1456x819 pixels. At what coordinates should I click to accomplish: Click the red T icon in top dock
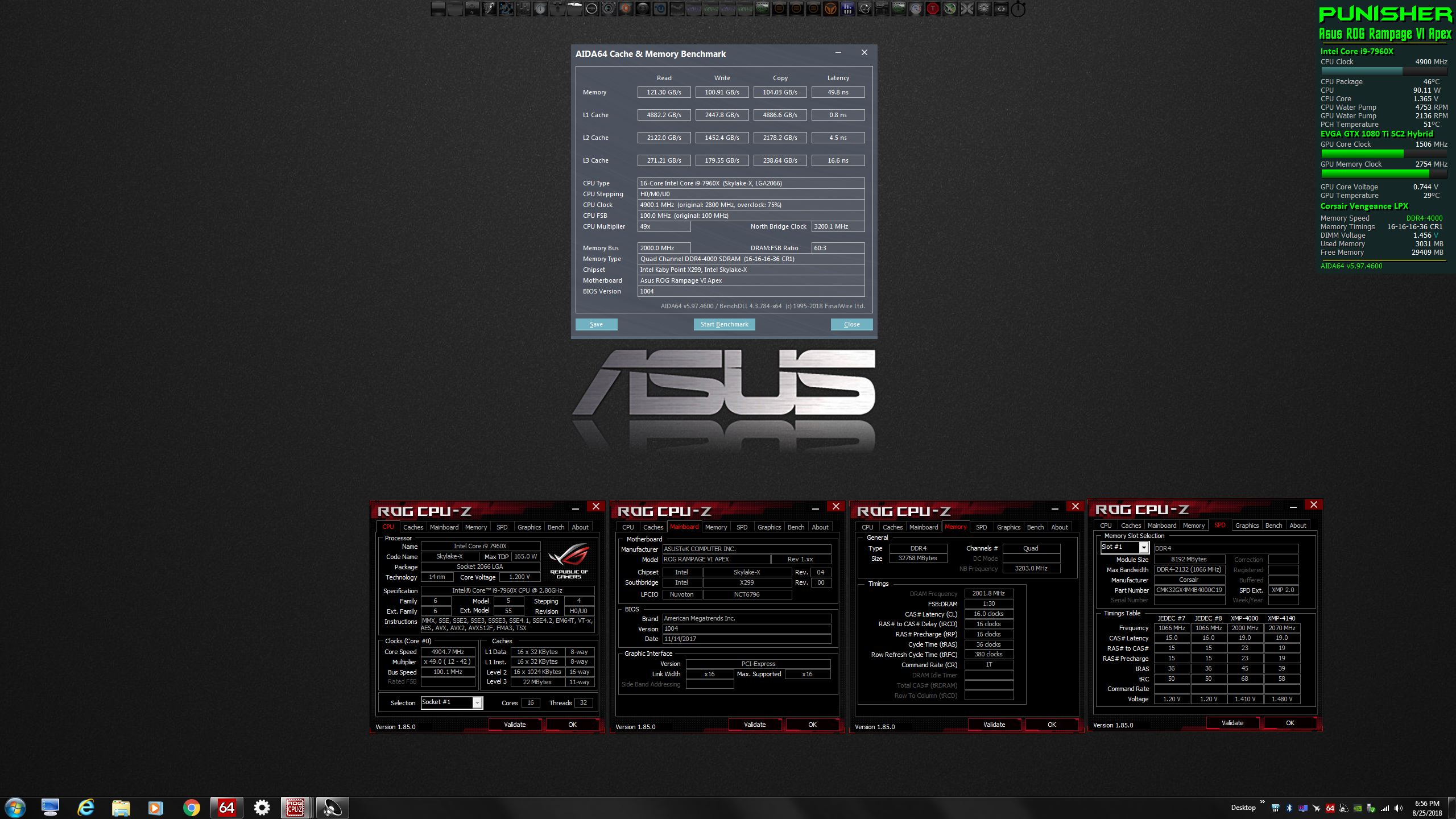[933, 9]
